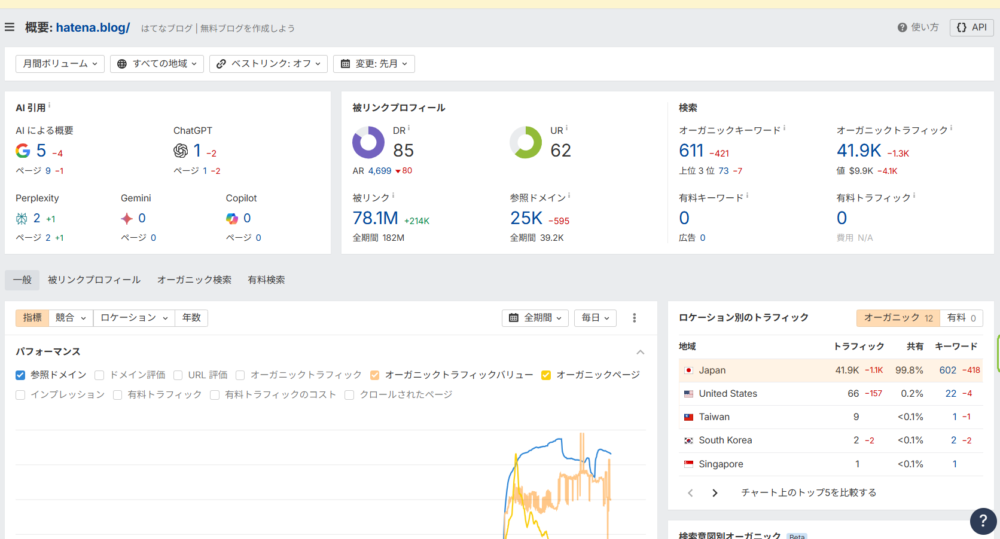Image resolution: width=1000 pixels, height=539 pixels.
Task: Click the round help question mark button
Action: 983,521
